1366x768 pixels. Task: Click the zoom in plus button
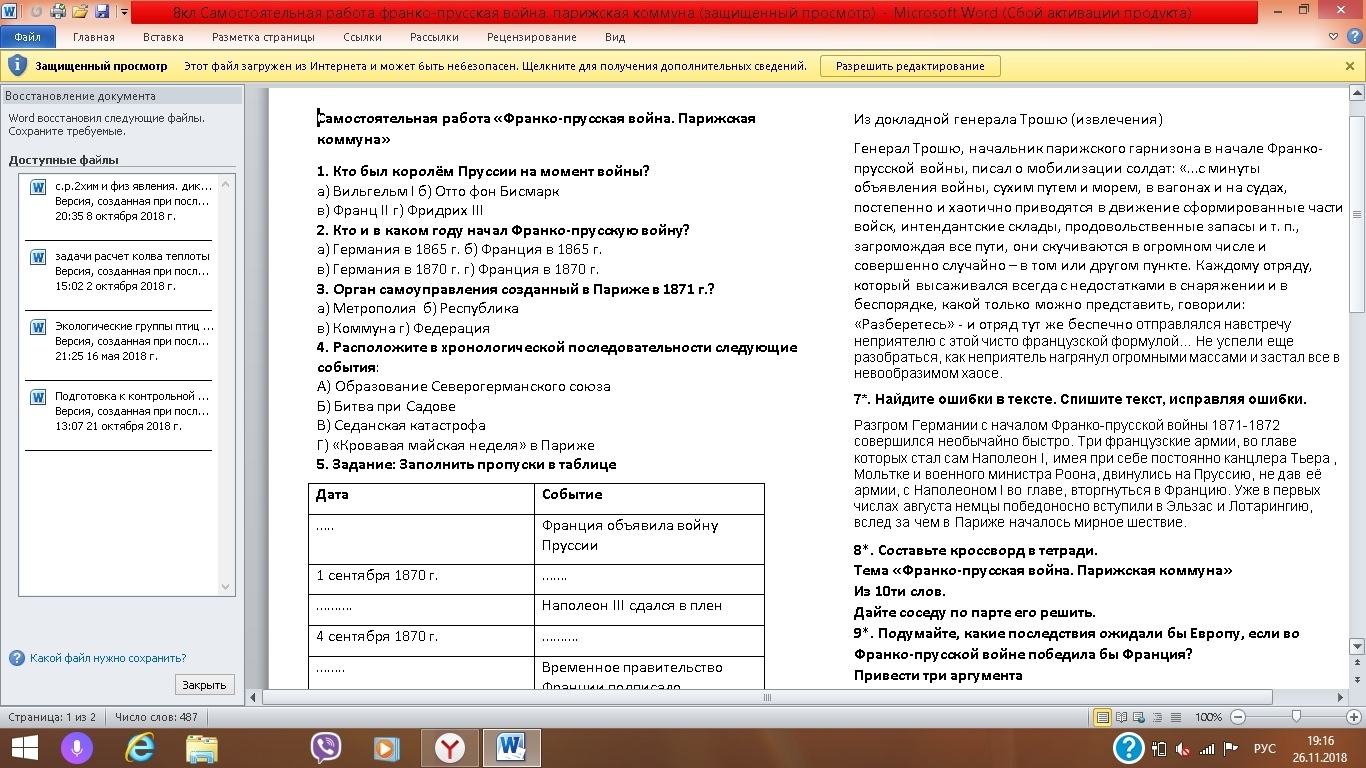click(1353, 717)
